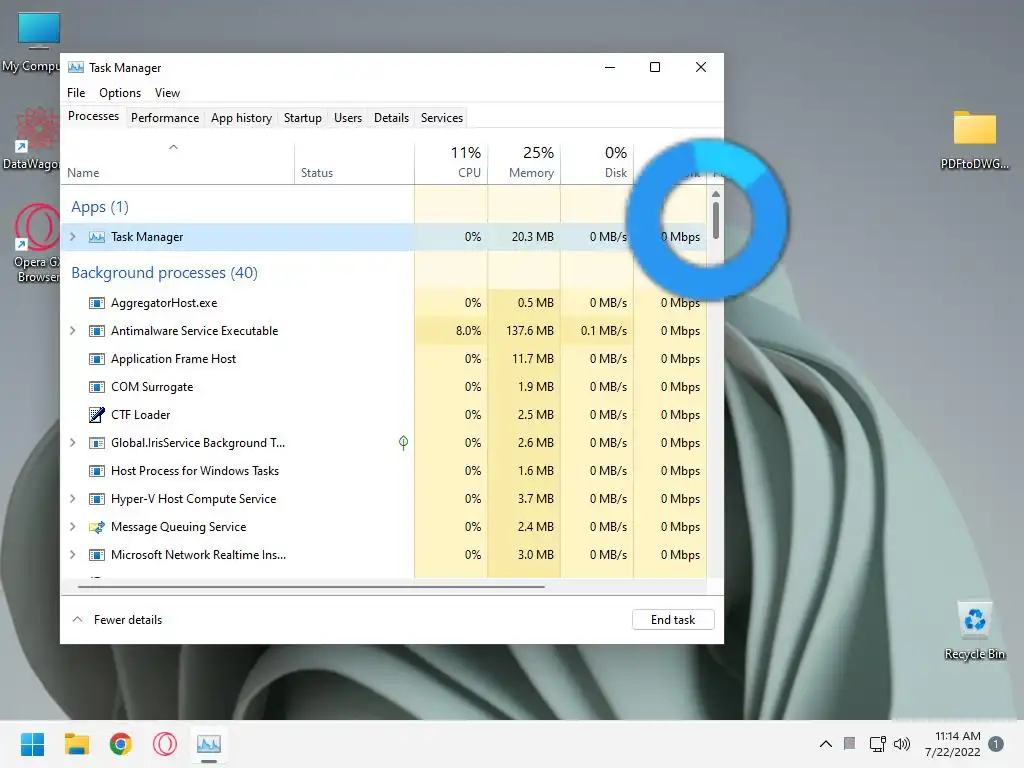Viewport: 1024px width, 768px height.
Task: Sort processes by Memory column
Action: (x=524, y=163)
